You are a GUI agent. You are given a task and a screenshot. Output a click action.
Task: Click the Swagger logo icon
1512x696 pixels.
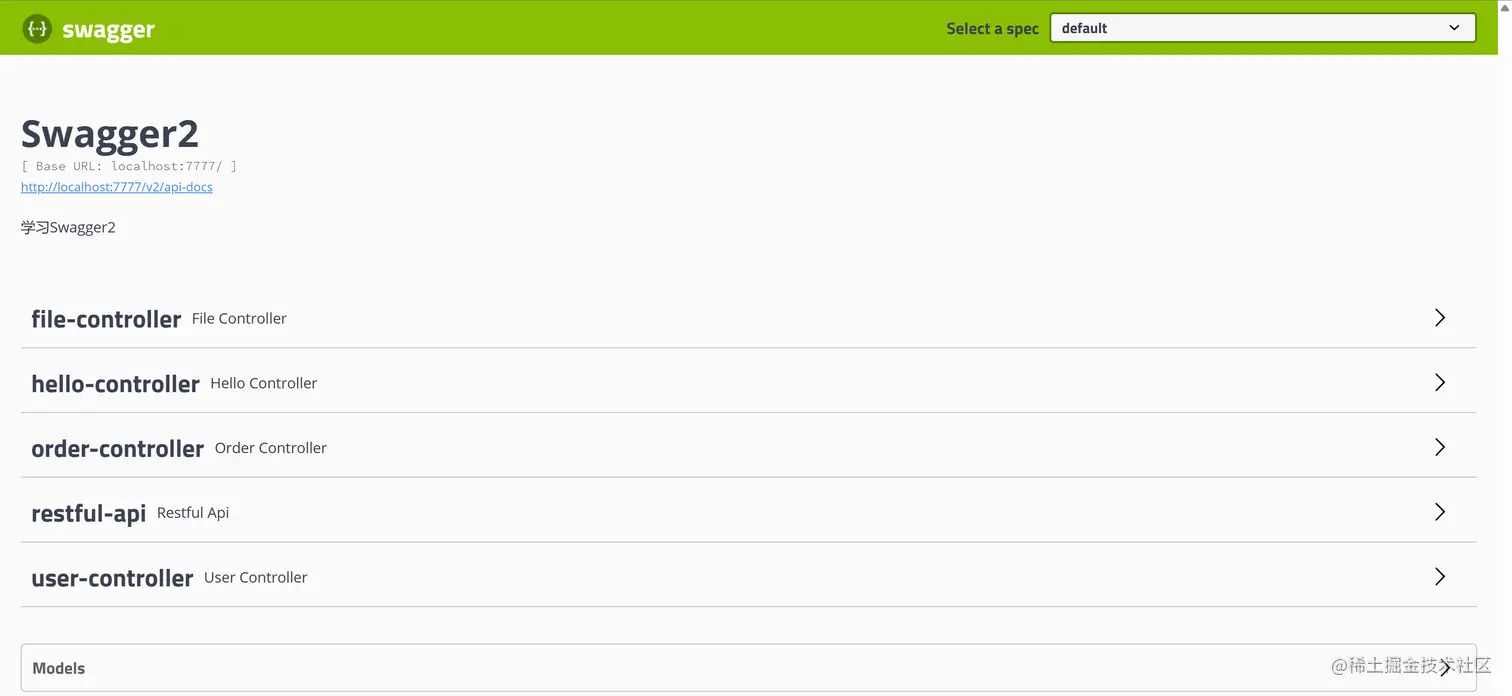(x=37, y=29)
